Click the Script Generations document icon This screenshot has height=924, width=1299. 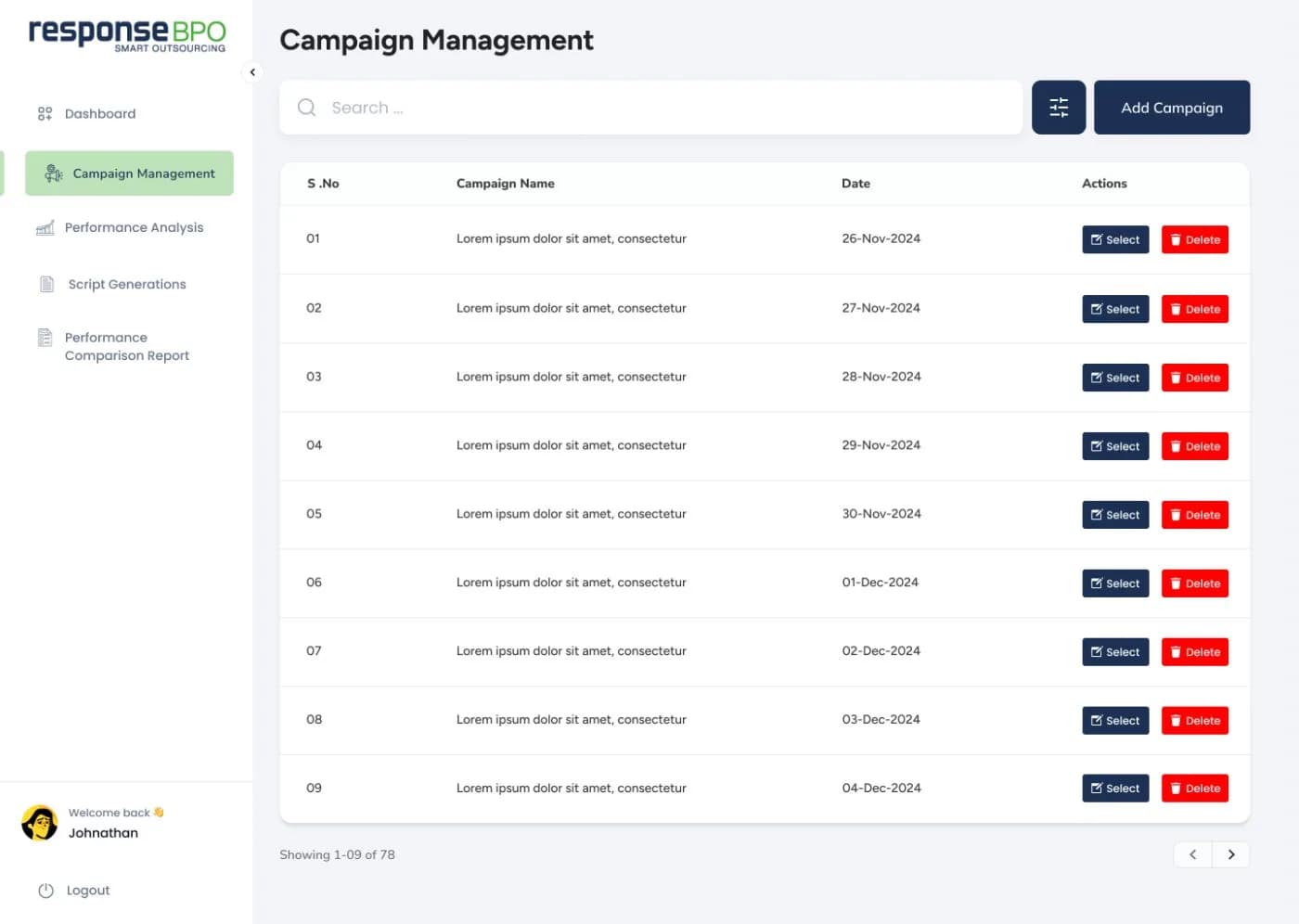coord(47,284)
